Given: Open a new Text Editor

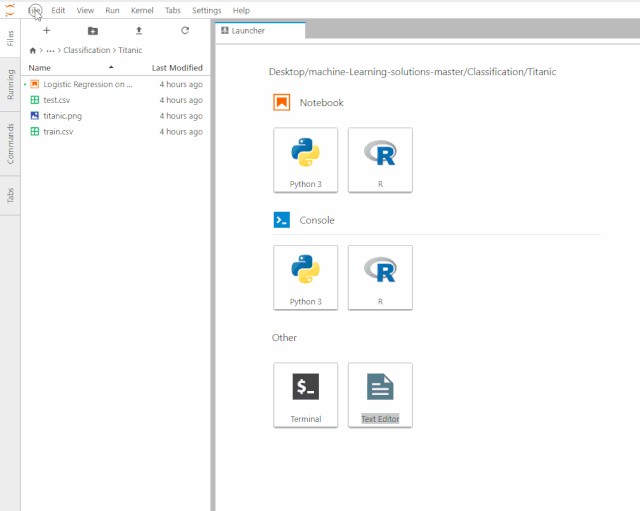Looking at the screenshot, I should [380, 395].
